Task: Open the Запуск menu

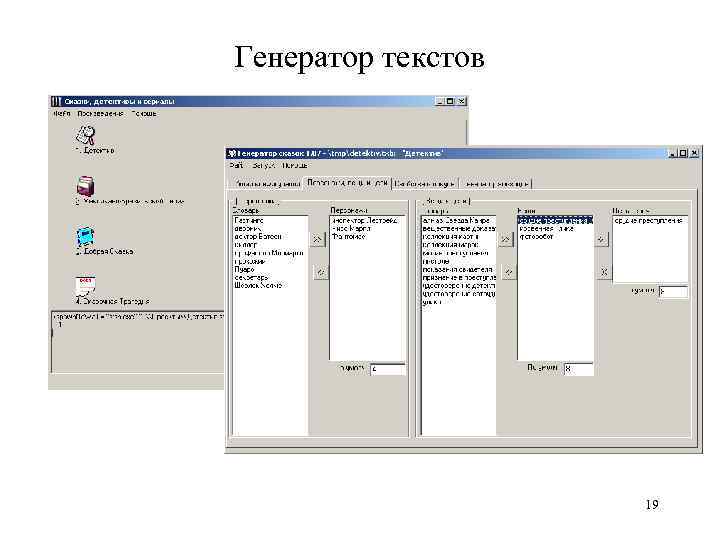Action: [264, 165]
